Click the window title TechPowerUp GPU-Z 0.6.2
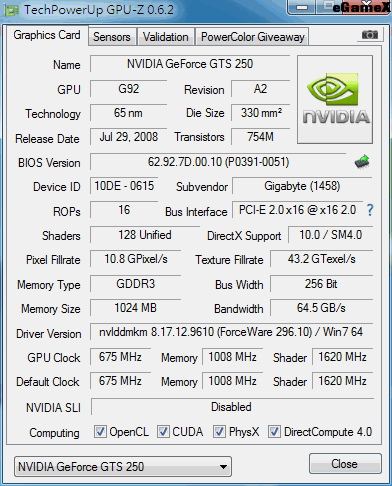The image size is (392, 486). (99, 10)
